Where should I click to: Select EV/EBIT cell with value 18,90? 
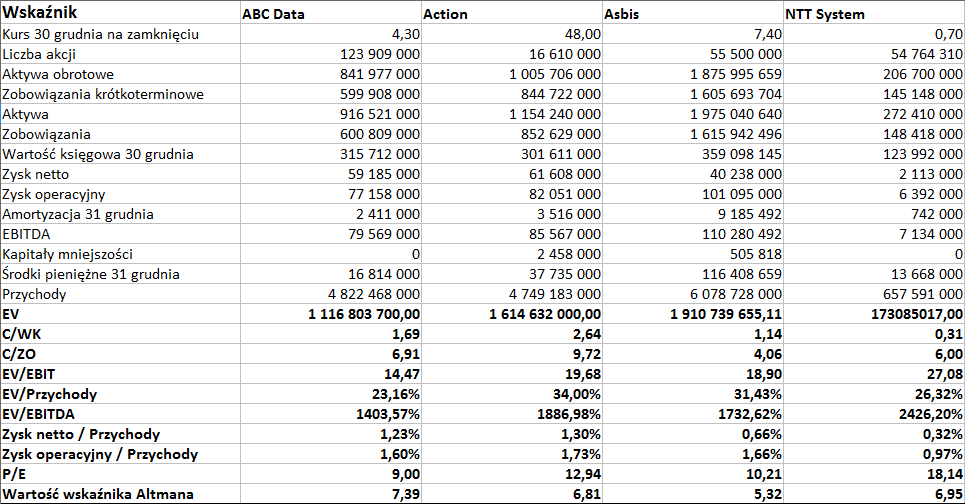[x=693, y=374]
